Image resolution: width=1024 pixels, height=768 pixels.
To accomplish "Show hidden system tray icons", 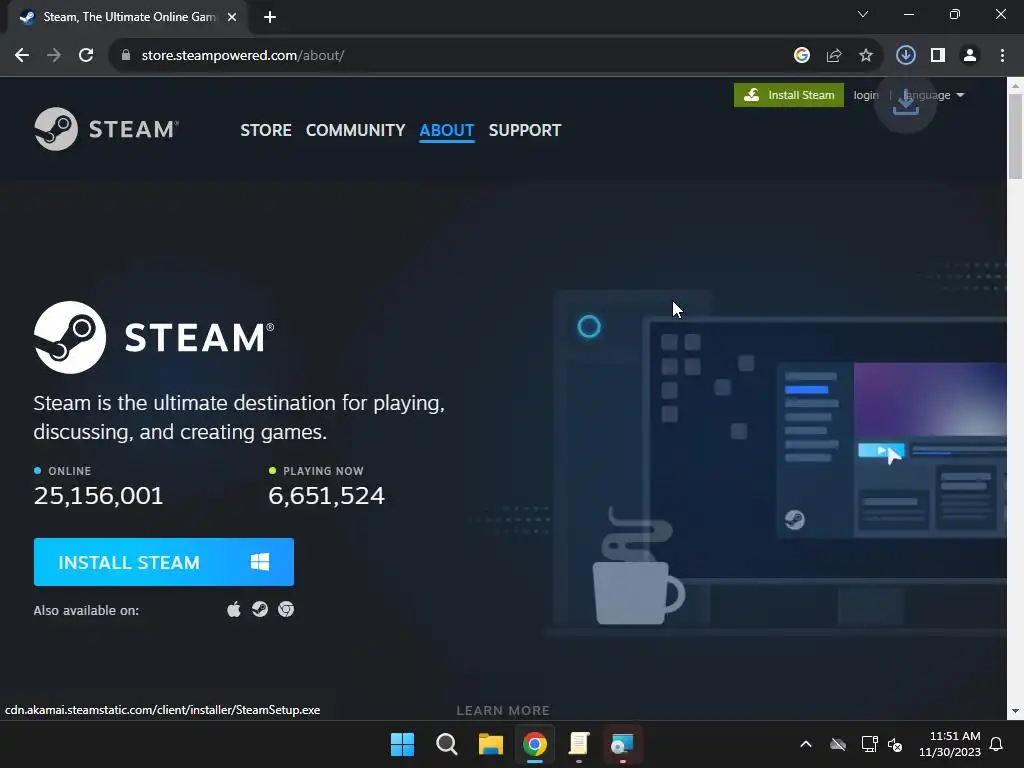I will coord(806,744).
